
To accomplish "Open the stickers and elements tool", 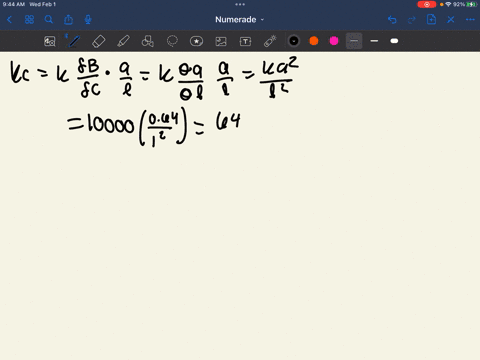I will (196, 41).
